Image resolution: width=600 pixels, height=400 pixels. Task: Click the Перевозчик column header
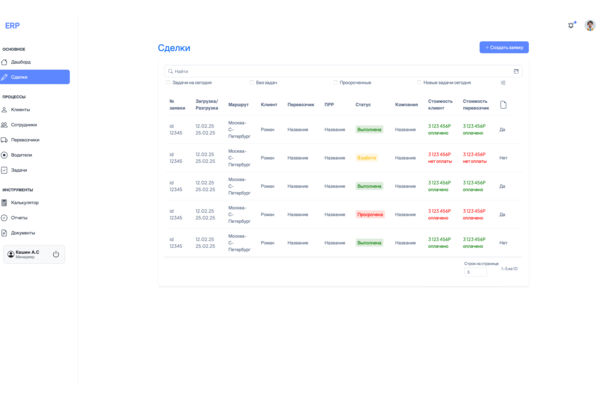pos(301,105)
